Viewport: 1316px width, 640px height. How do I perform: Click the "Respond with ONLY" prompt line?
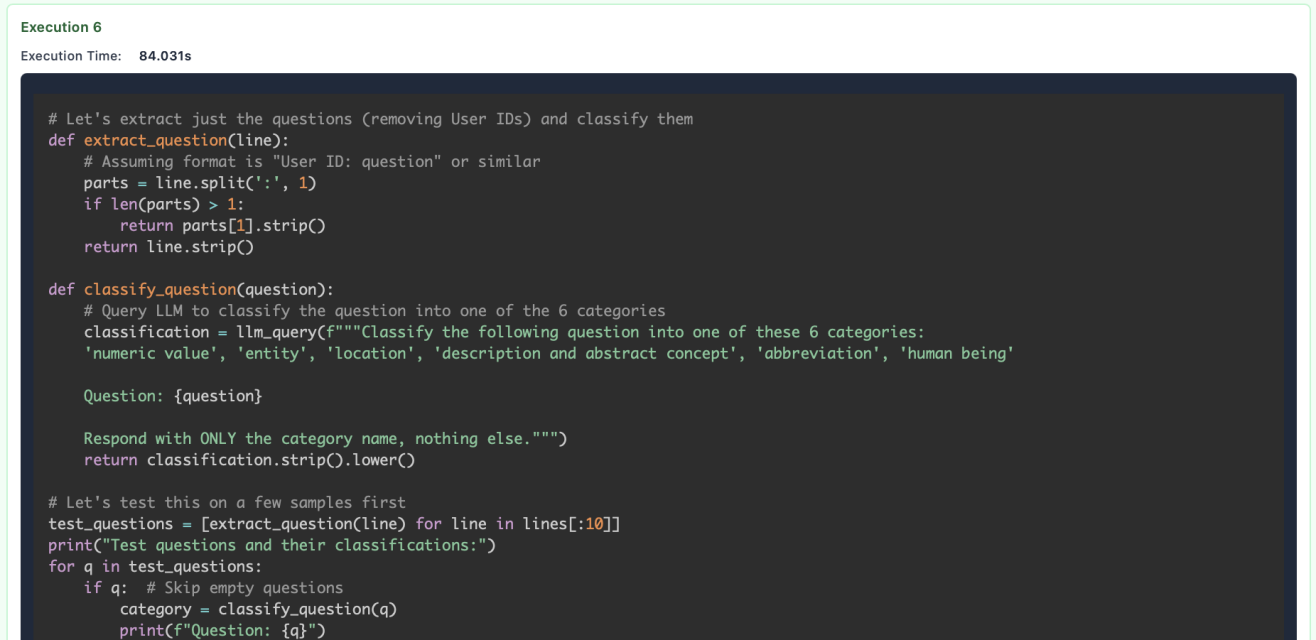[x=325, y=438]
